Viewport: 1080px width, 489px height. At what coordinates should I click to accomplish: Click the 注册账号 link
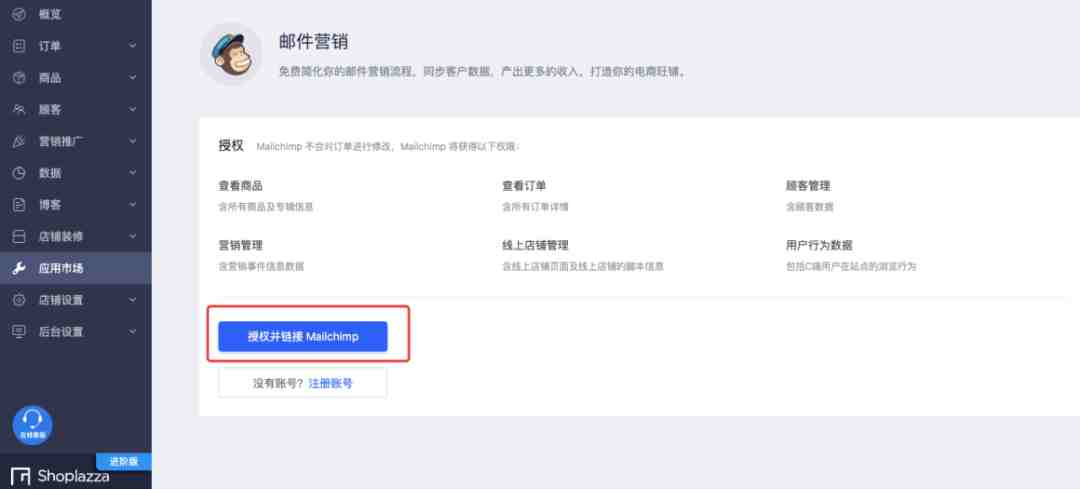click(x=330, y=383)
